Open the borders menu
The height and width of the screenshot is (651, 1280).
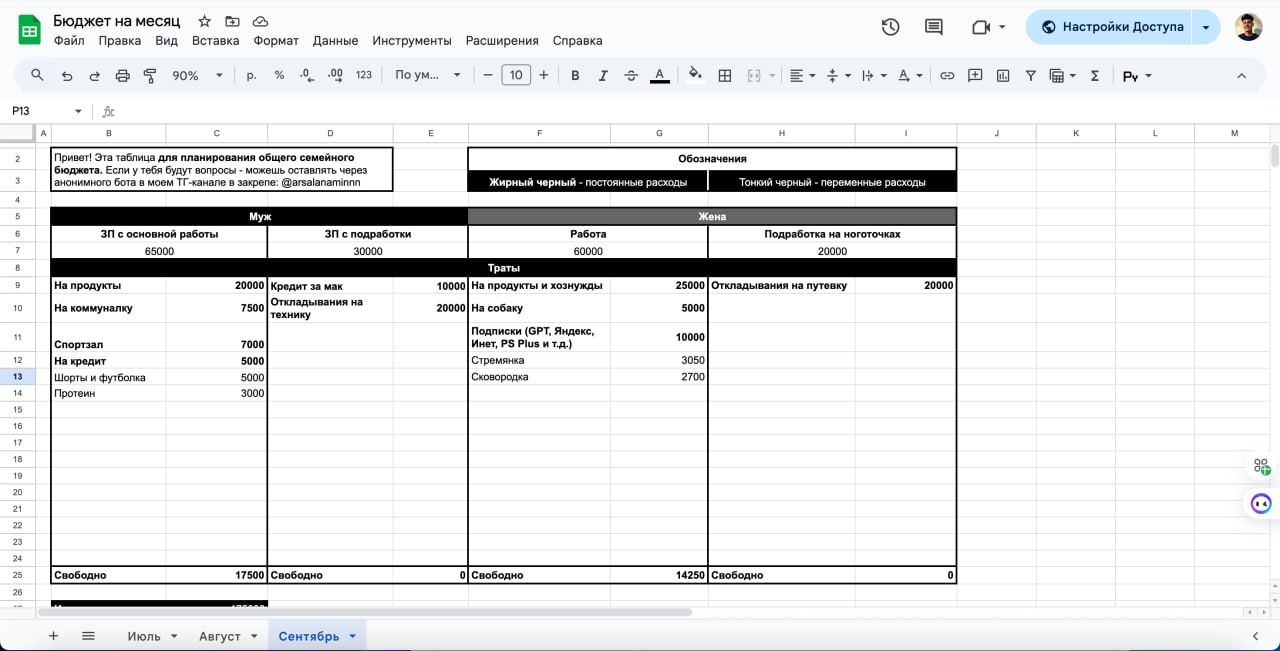725,75
